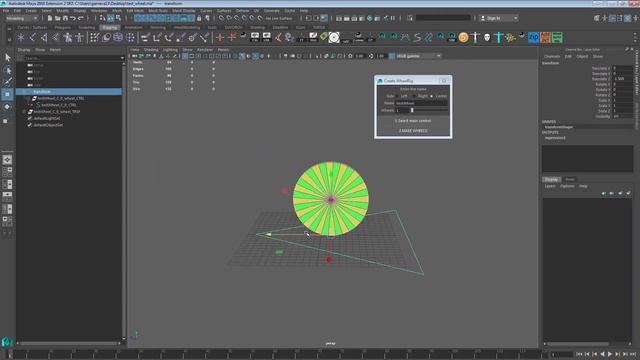The width and height of the screenshot is (640, 360).
Task: Click the Translate Z value field
Action: 622,79
